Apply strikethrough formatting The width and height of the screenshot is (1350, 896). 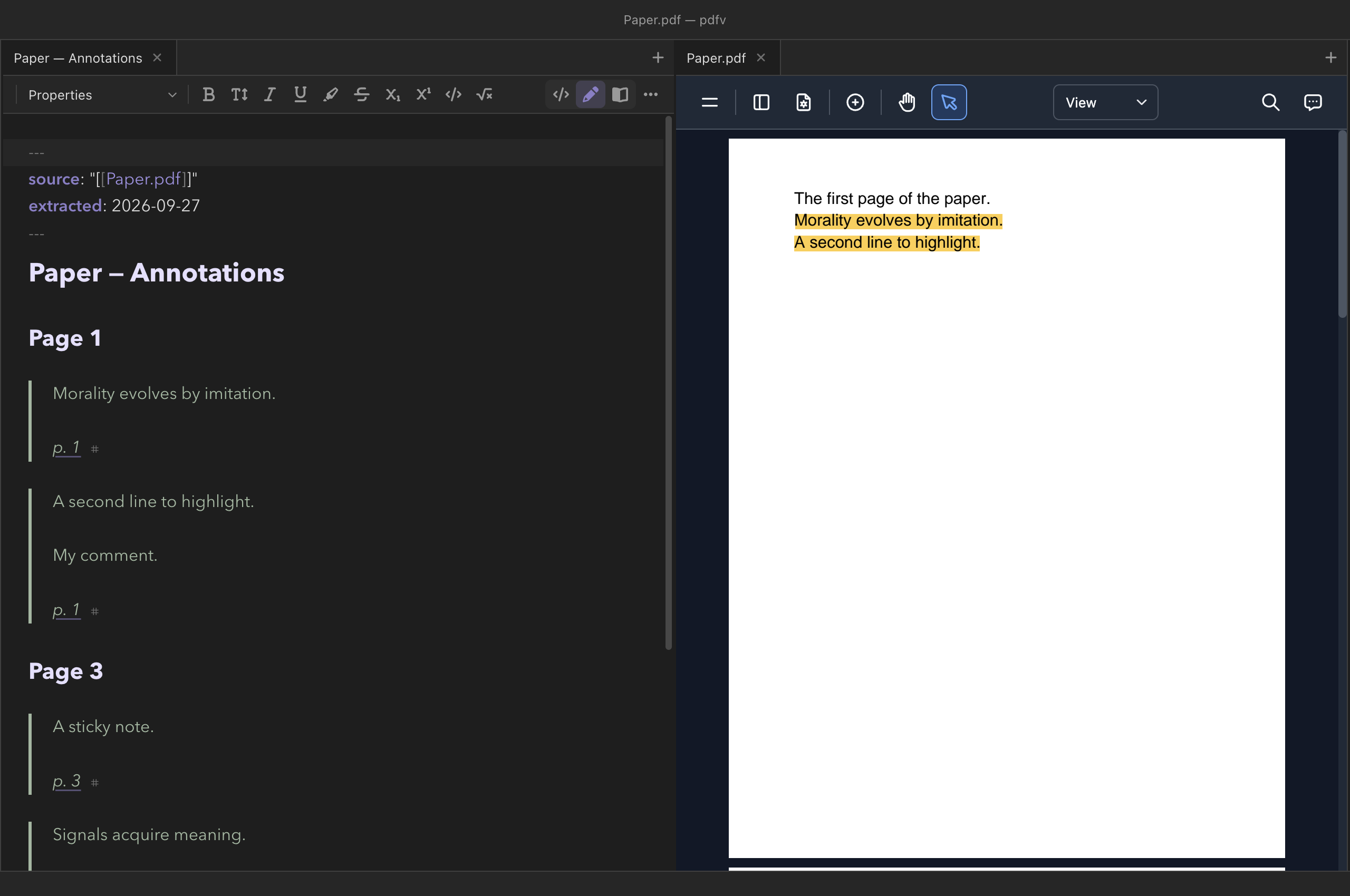361,94
